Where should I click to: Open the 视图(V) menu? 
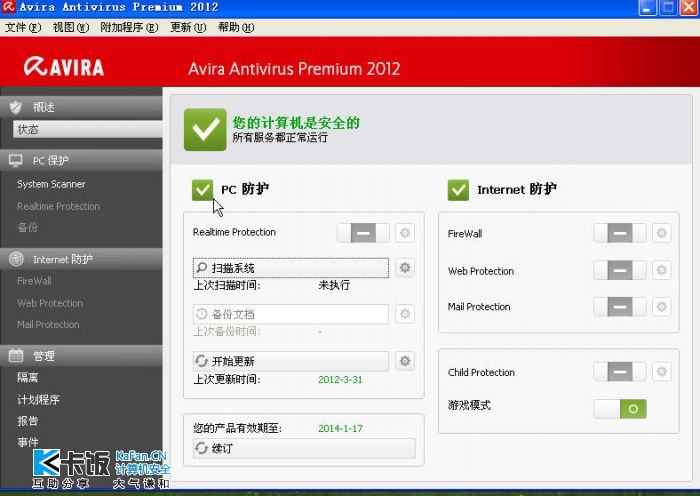71,28
